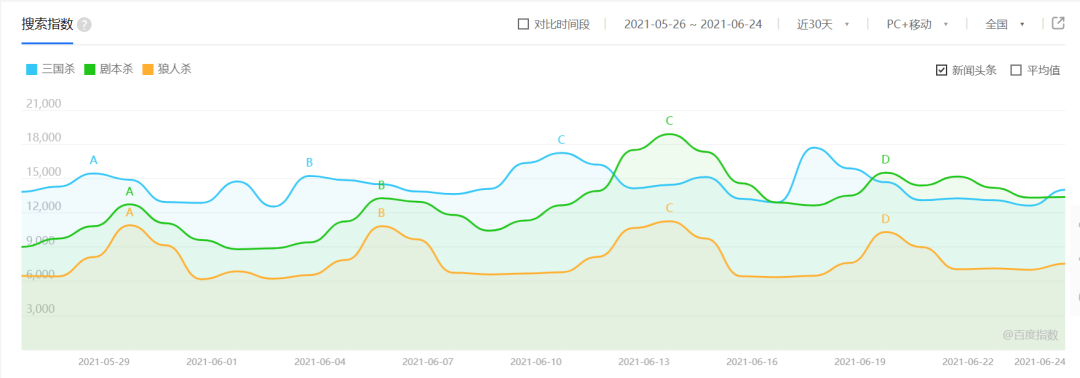Toggle the 三国杀 blue legend swatch

[32, 70]
